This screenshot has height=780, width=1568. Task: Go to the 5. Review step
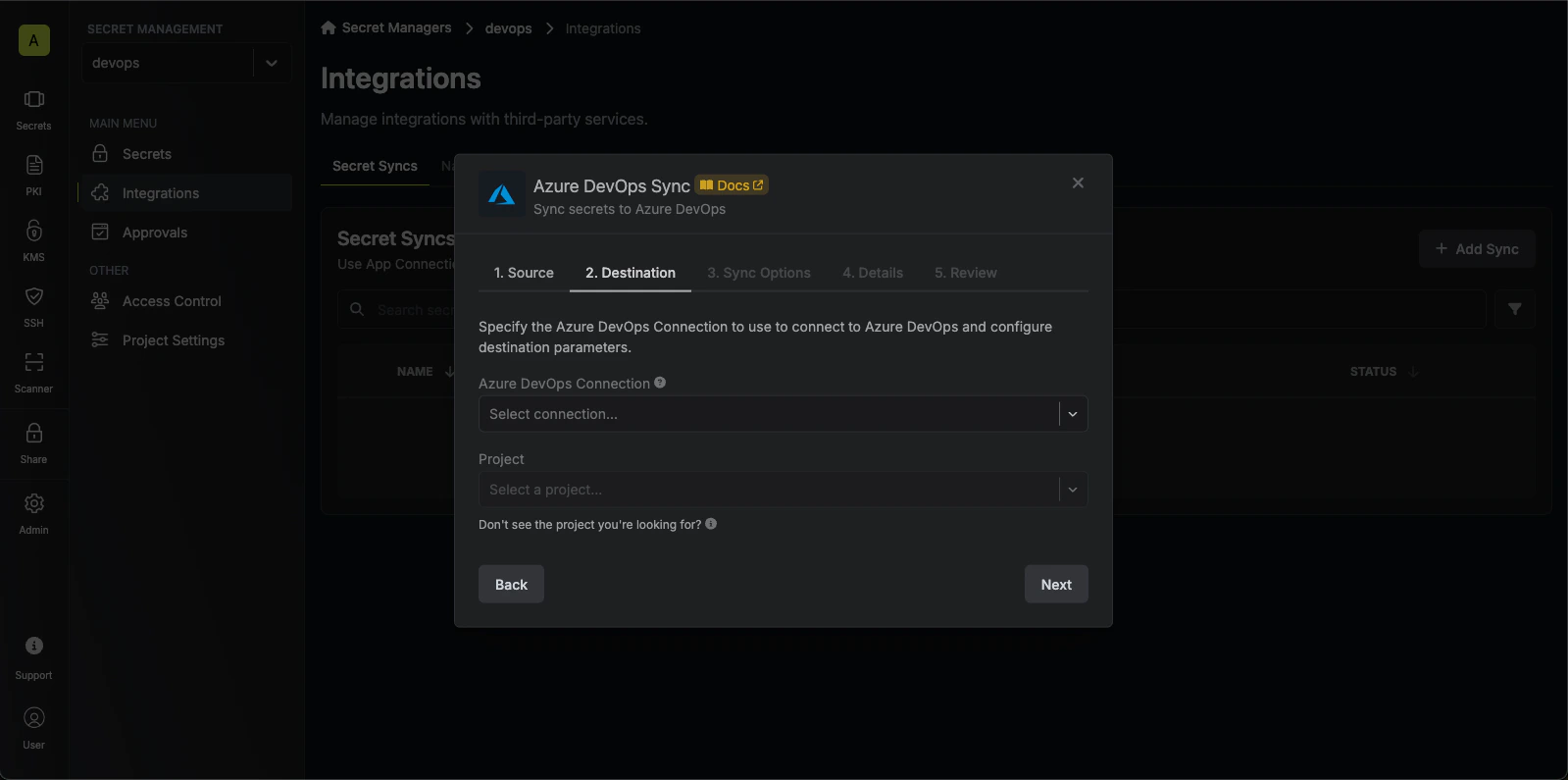coord(966,273)
